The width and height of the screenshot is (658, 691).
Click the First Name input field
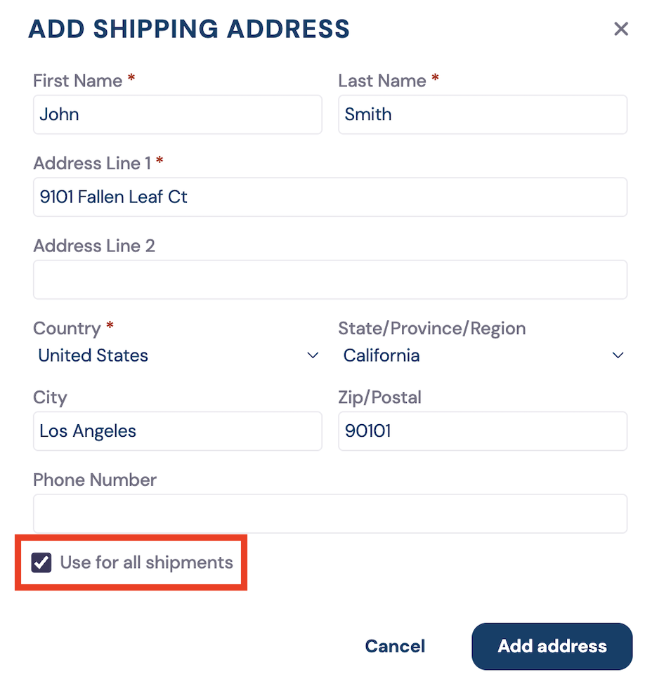pyautogui.click(x=177, y=114)
